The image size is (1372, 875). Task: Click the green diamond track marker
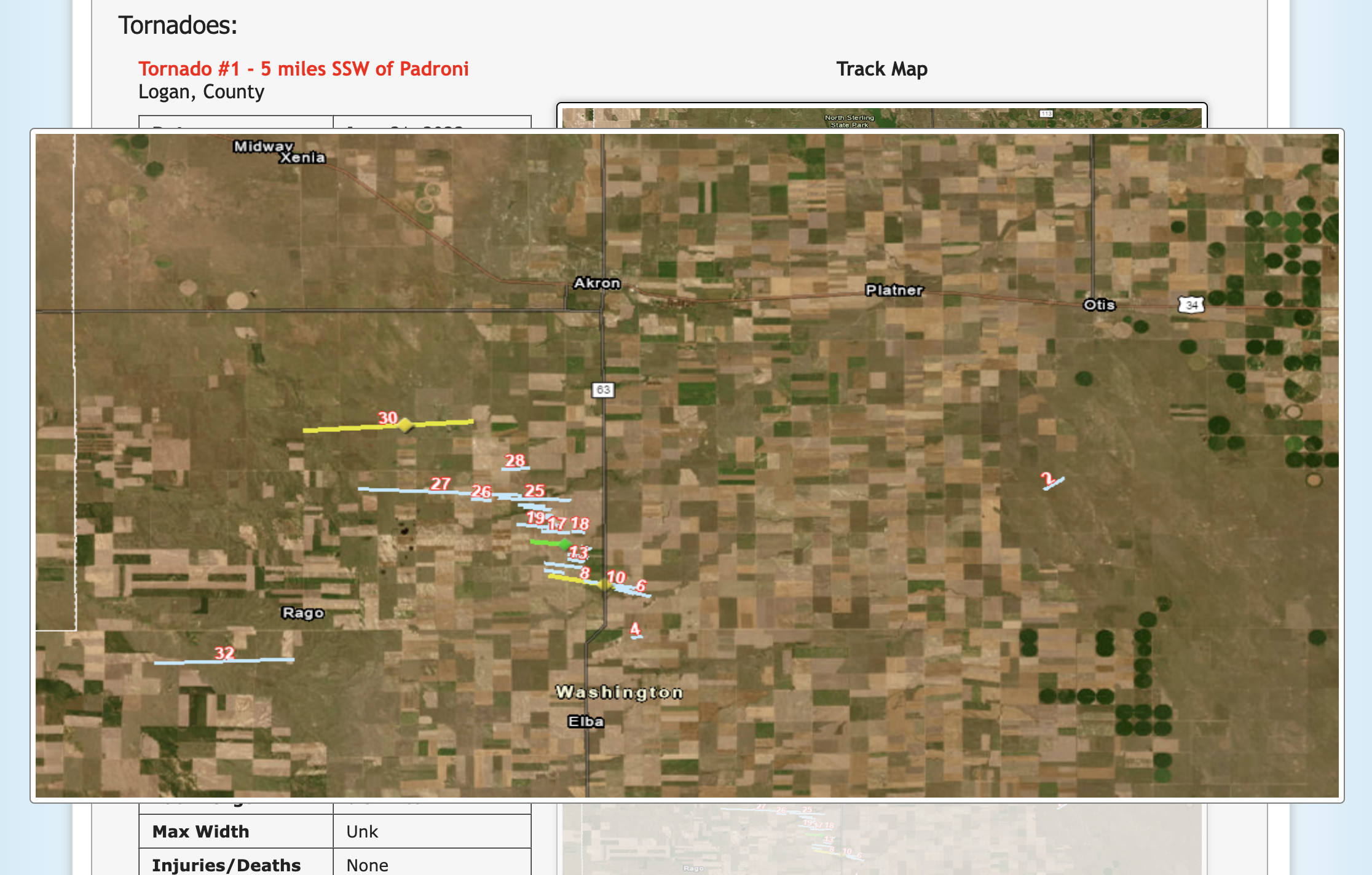point(564,544)
